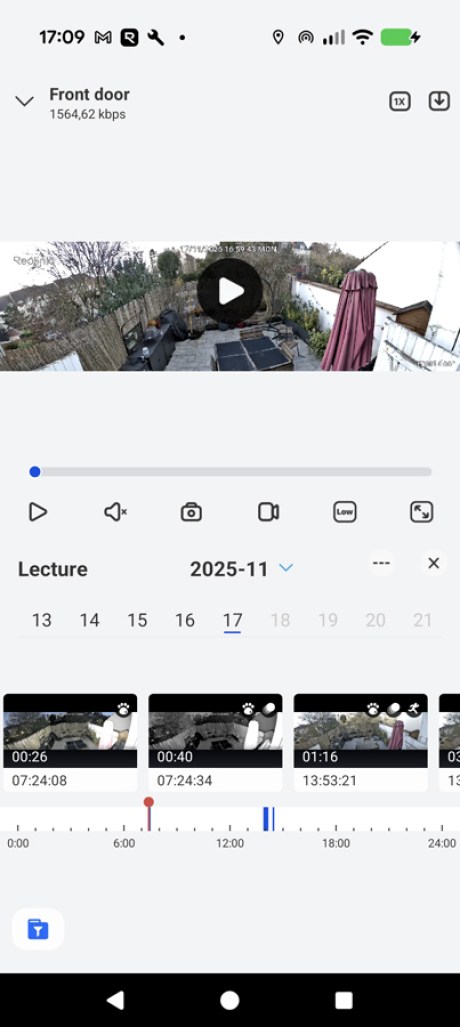Open the 07:24:34 clip thumbnail

point(216,743)
